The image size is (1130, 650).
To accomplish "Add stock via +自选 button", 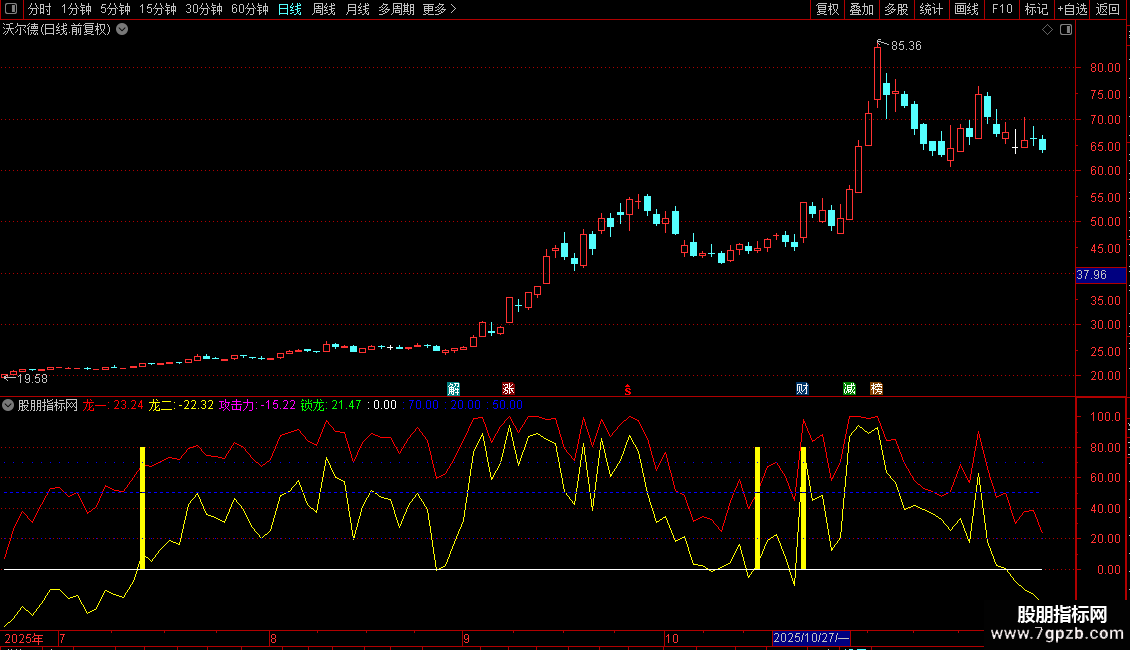I will tap(1072, 9).
